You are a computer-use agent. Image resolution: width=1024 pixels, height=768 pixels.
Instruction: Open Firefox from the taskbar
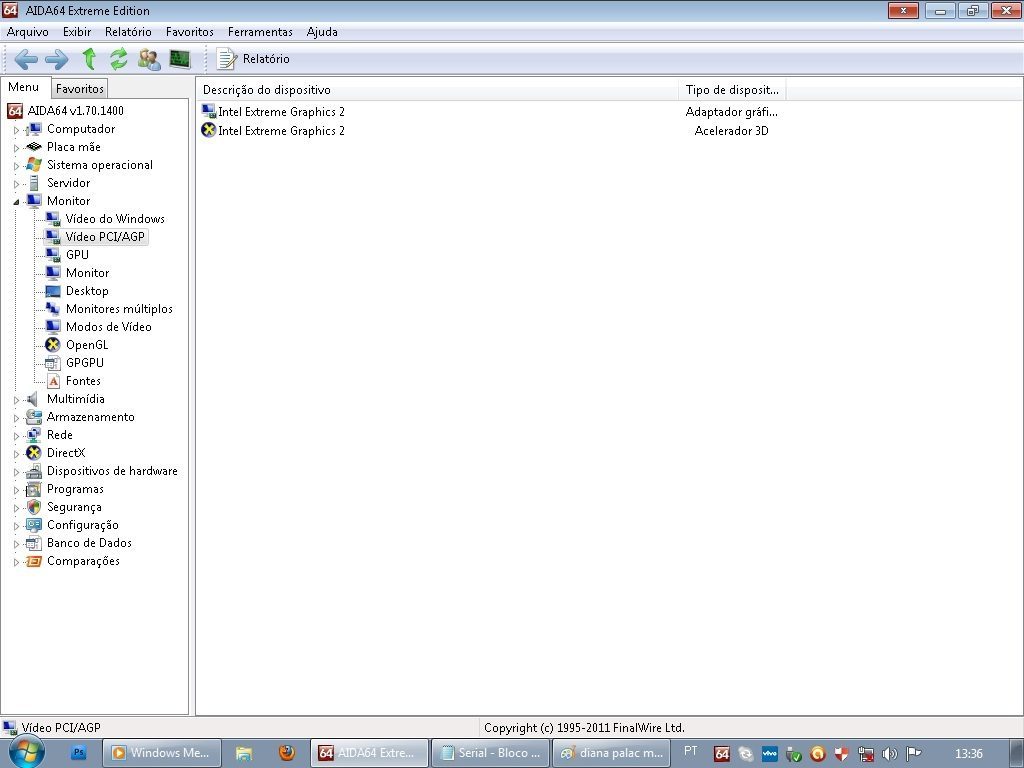pos(287,753)
